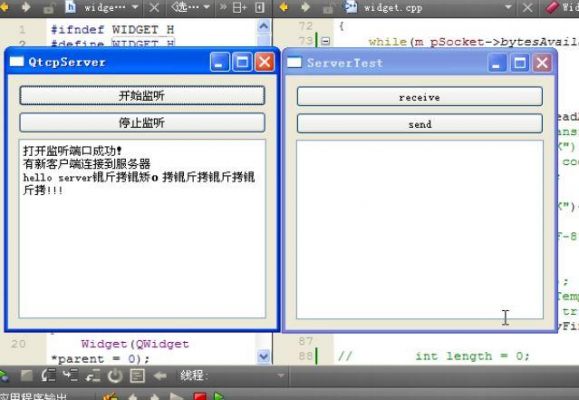Click the send button in ServerTest
The height and width of the screenshot is (400, 579).
pos(420,124)
